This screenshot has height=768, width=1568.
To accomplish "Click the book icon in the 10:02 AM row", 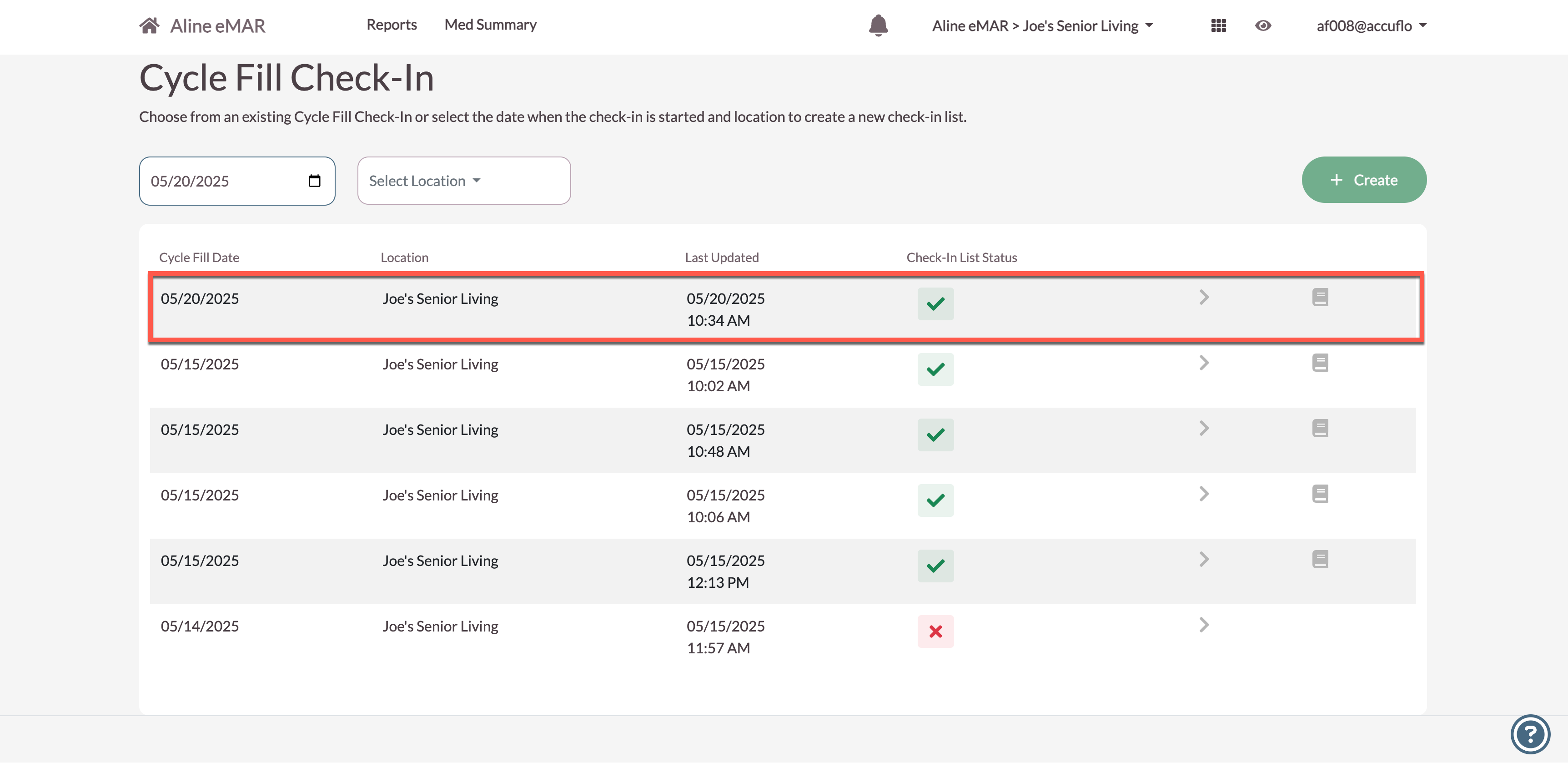I will click(x=1320, y=363).
